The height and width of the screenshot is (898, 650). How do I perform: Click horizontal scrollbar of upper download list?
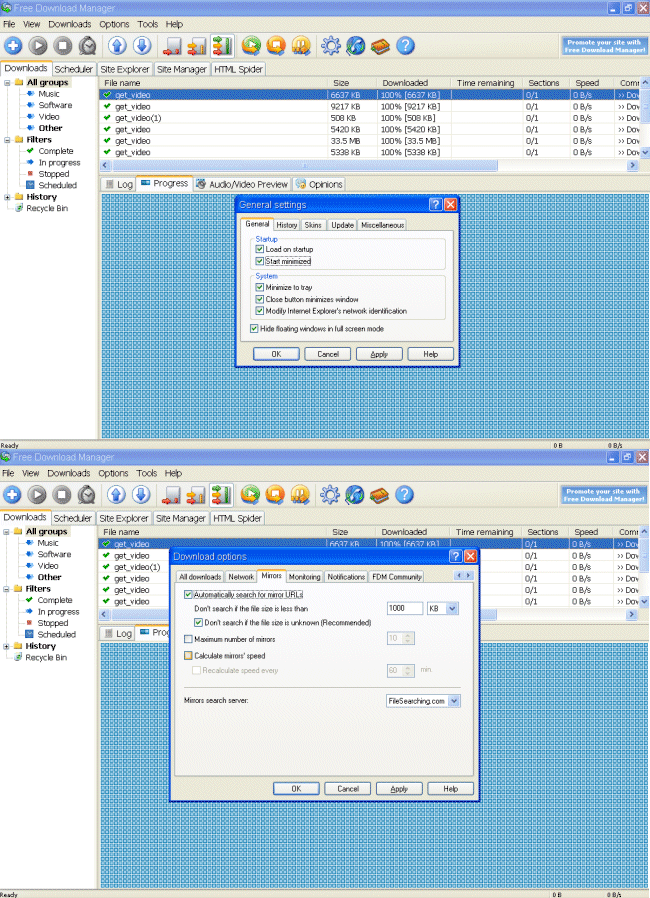click(305, 166)
